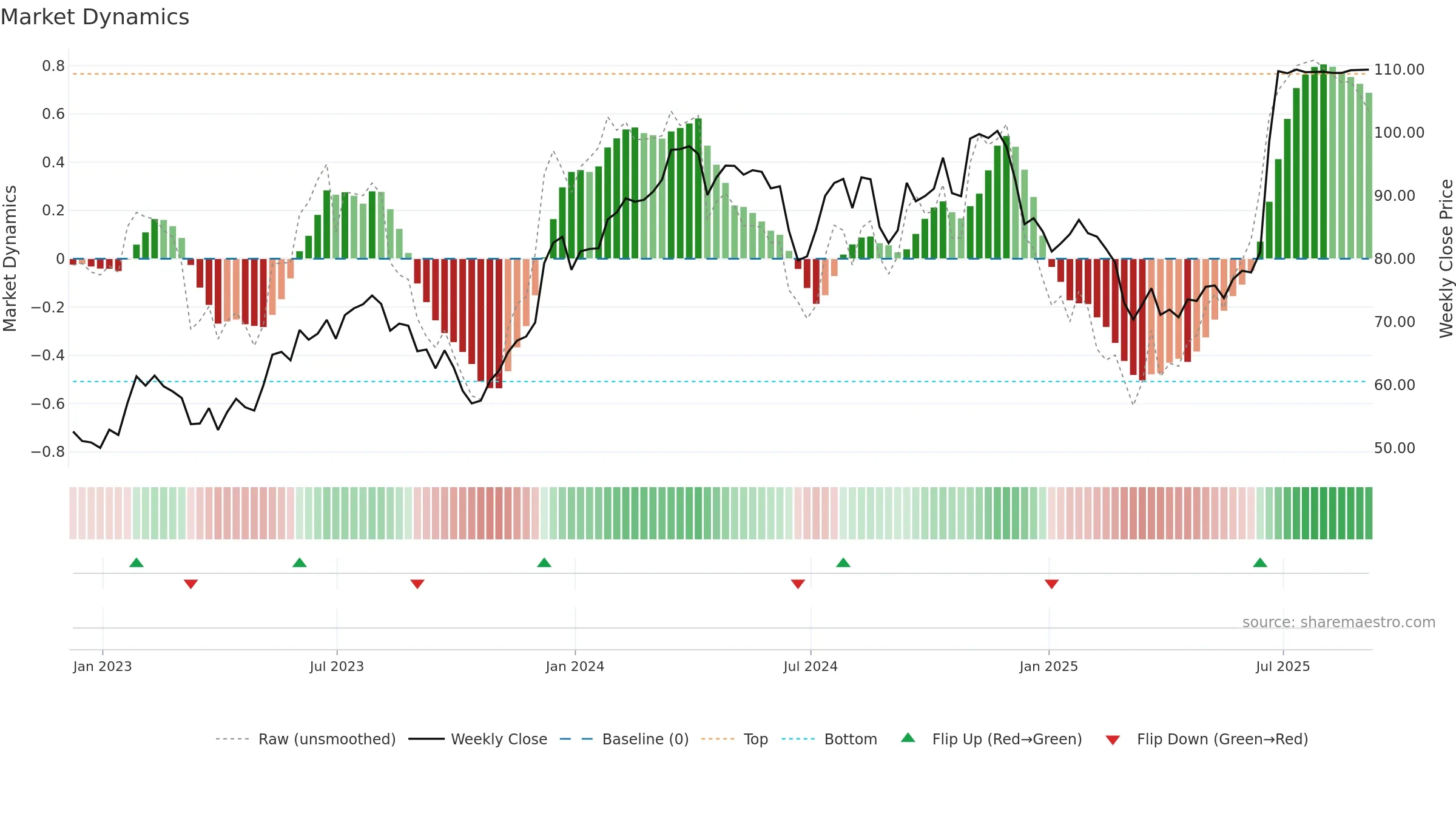Click the −0.2 left-axis label
Screen dimensions: 1456x819
pos(48,307)
